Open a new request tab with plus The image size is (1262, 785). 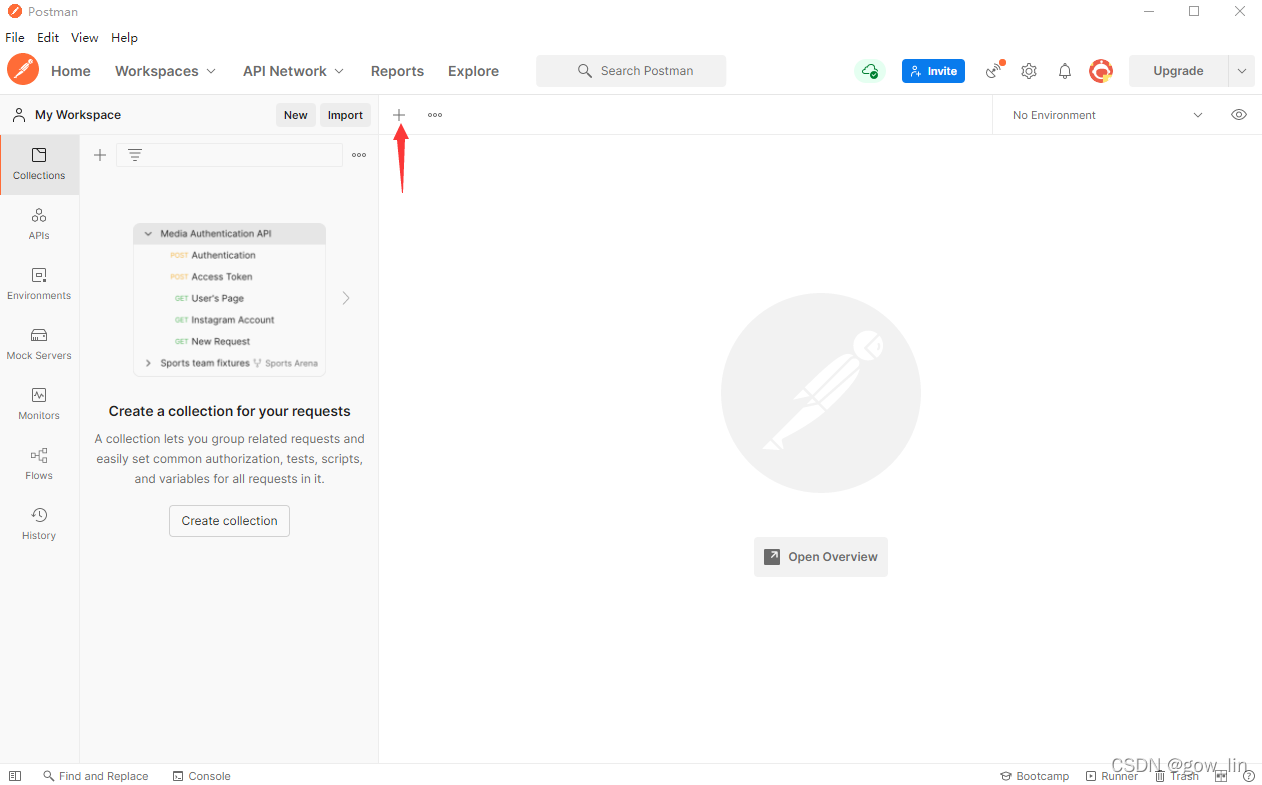click(399, 115)
